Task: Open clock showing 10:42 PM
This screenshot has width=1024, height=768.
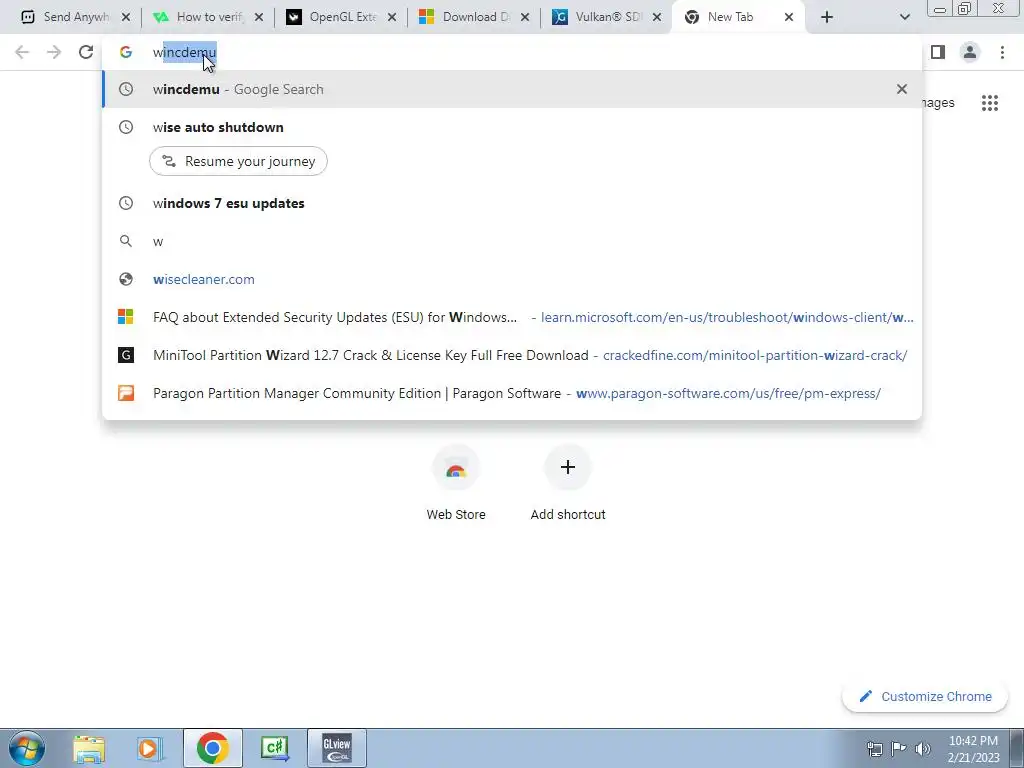Action: [973, 749]
